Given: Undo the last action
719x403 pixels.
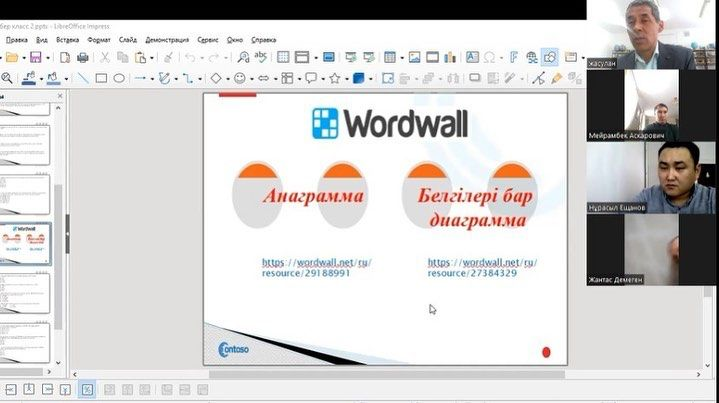Looking at the screenshot, I should point(190,57).
